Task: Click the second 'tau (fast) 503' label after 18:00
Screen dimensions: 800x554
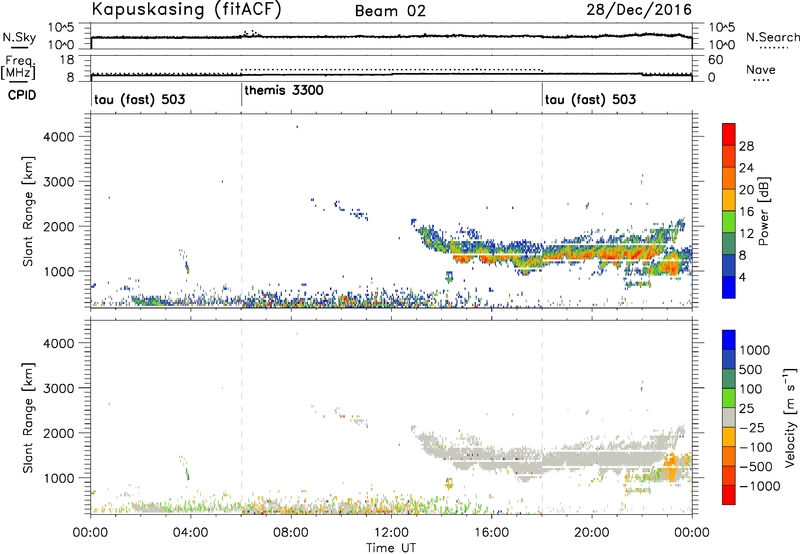Action: (x=590, y=99)
